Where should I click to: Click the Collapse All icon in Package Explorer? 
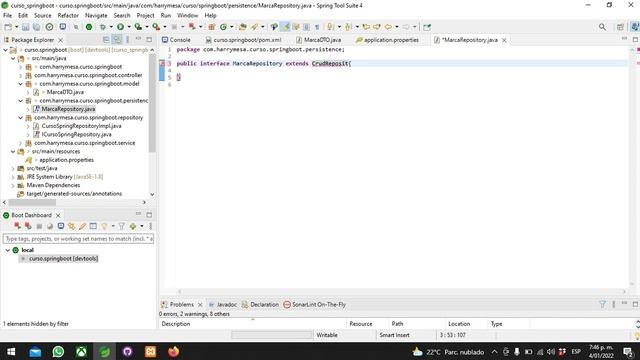(106, 40)
